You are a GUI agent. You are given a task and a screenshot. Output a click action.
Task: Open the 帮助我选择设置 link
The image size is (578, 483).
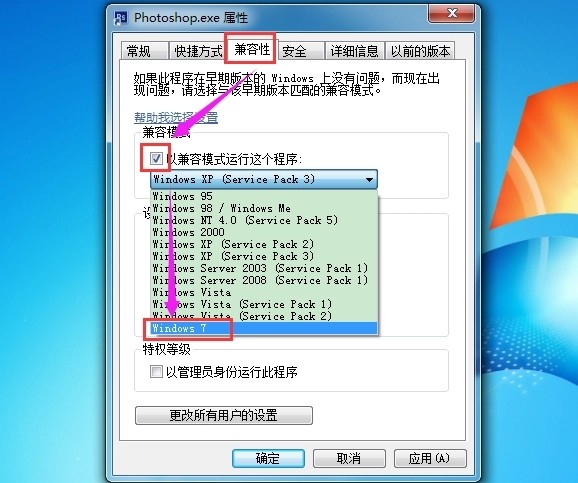pyautogui.click(x=176, y=118)
